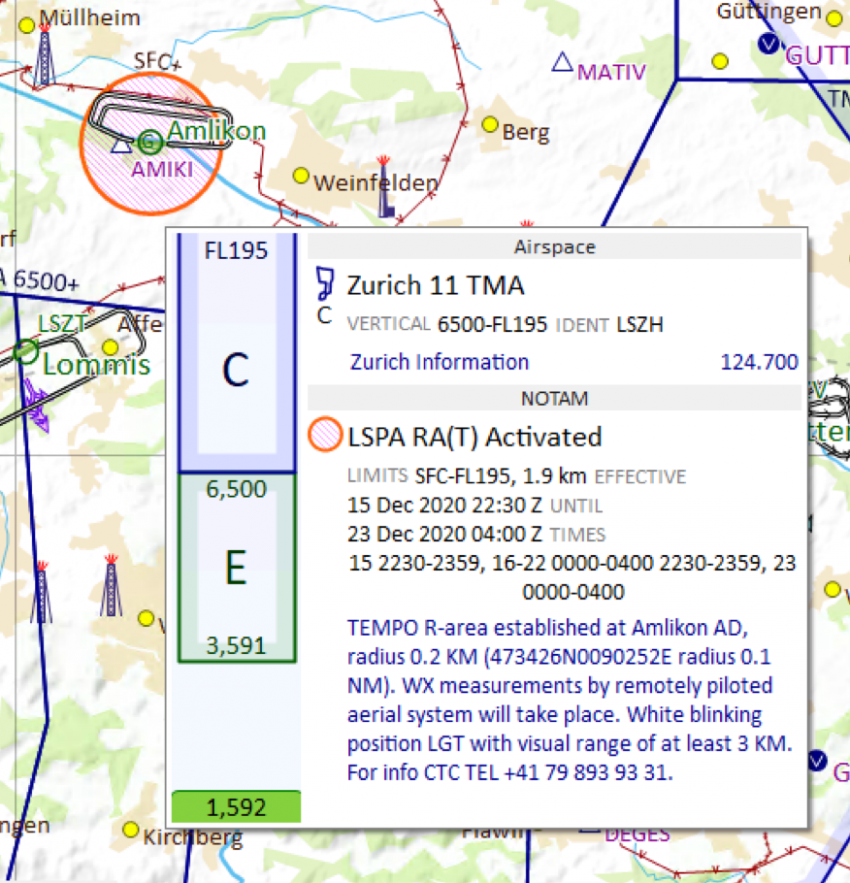Click the LSPA RA(T) hatched circle icon

[x=325, y=435]
